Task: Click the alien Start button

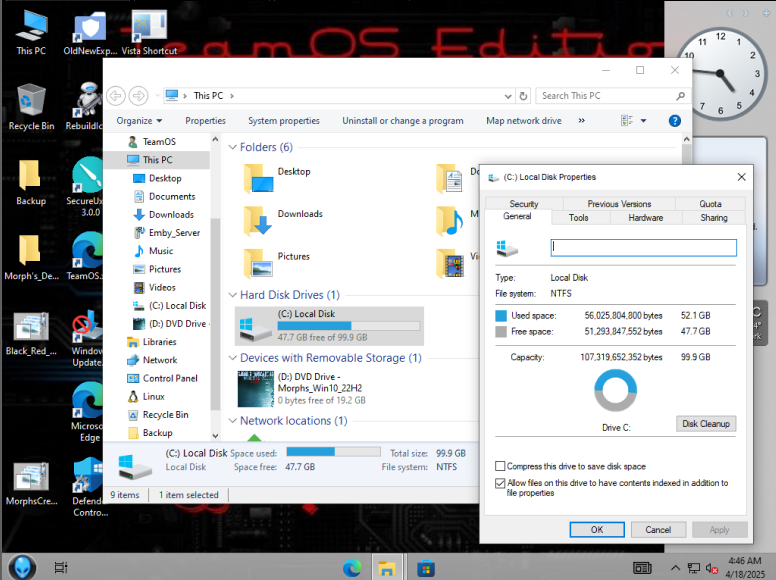Action: (22, 567)
